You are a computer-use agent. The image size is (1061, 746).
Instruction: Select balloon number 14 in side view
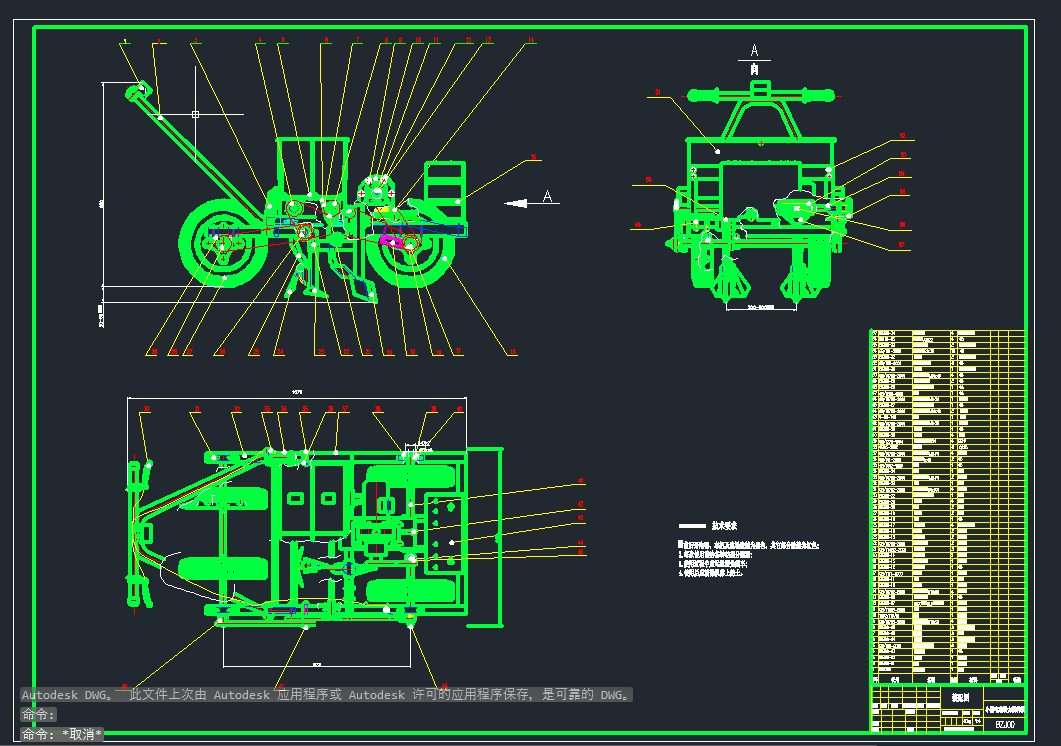click(x=531, y=41)
